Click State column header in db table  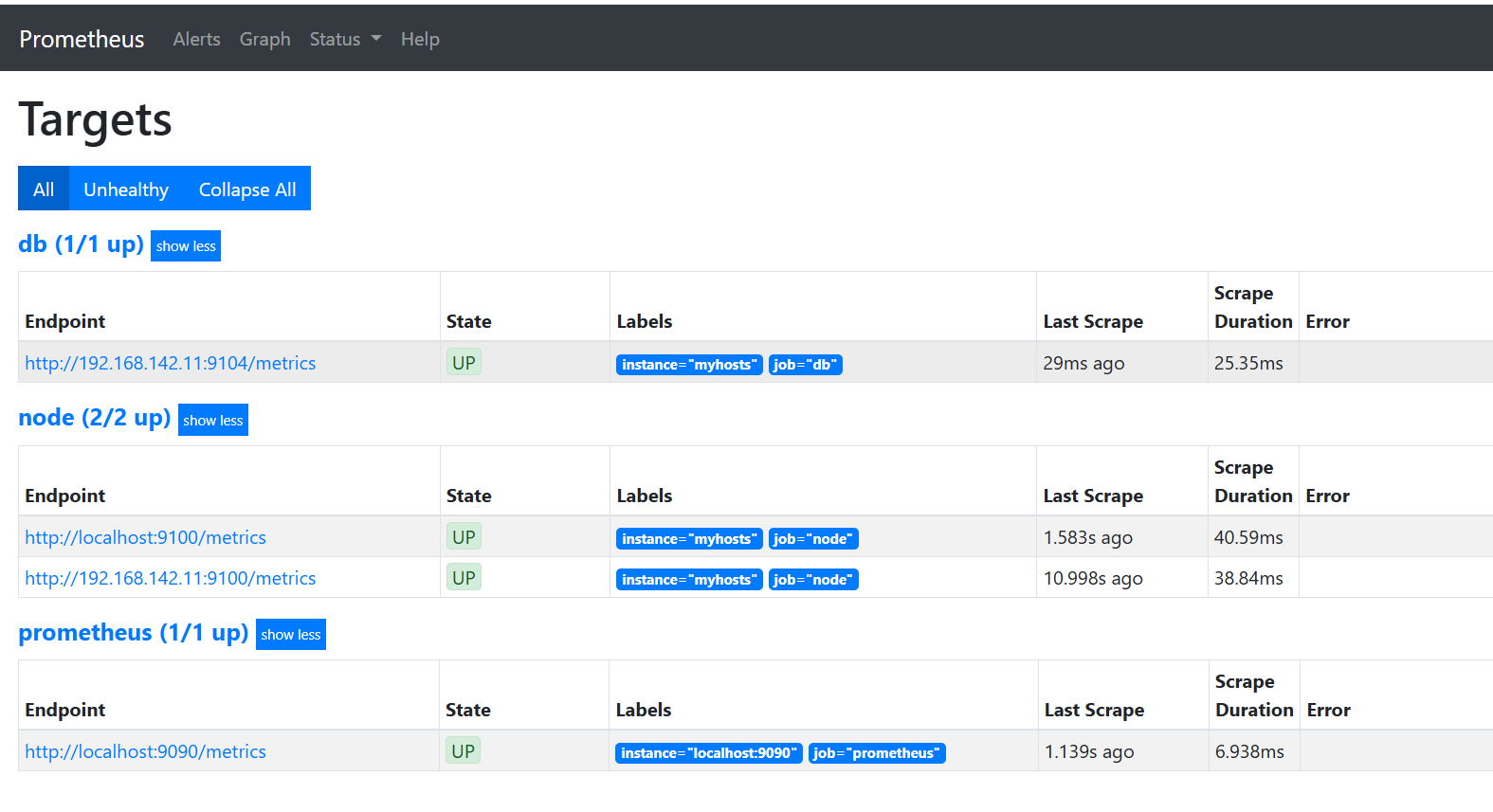(468, 321)
